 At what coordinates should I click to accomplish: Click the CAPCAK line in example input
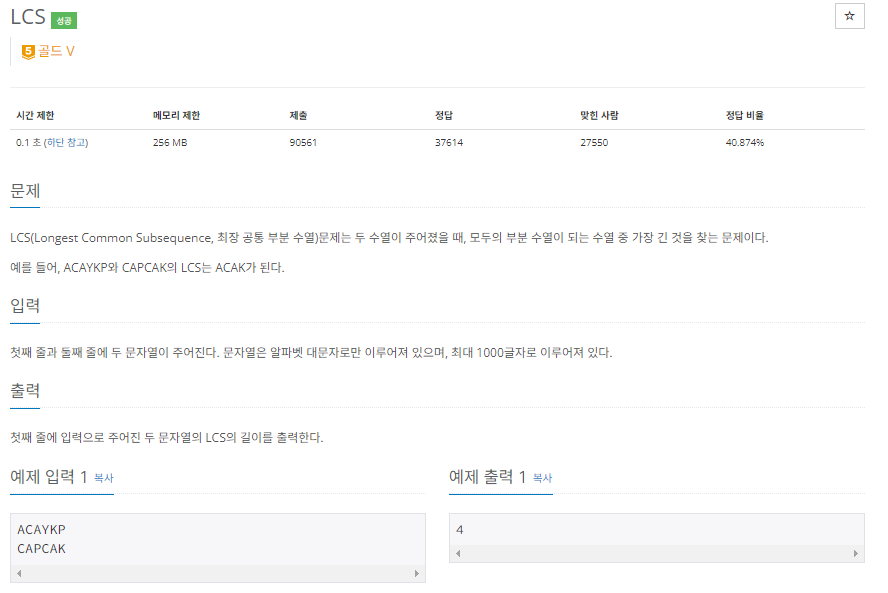[x=41, y=549]
